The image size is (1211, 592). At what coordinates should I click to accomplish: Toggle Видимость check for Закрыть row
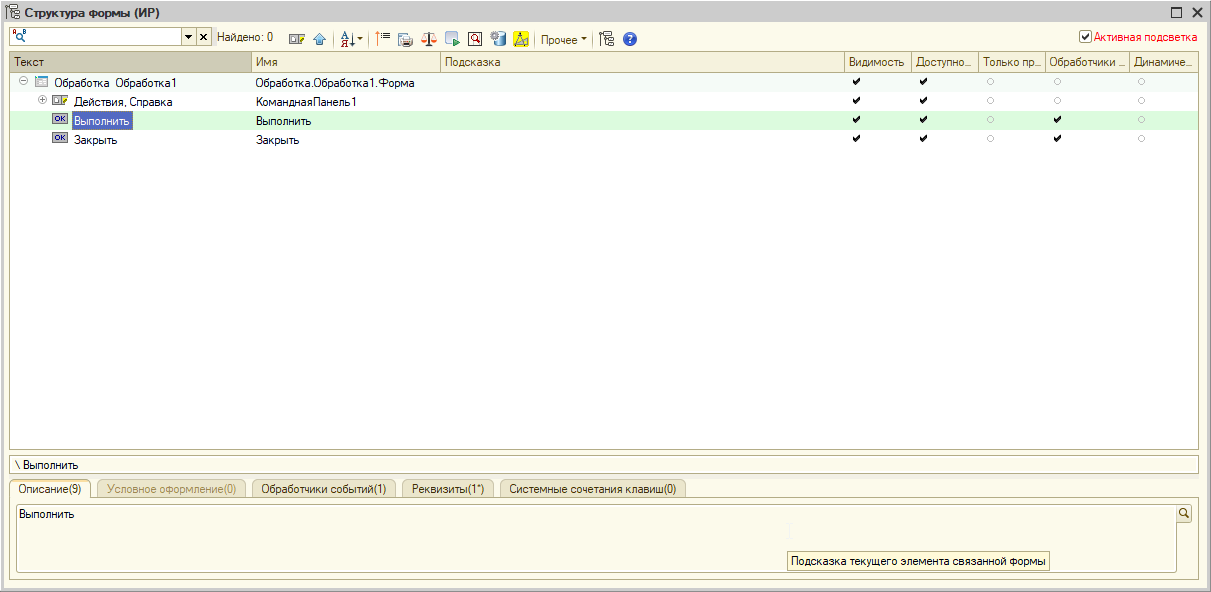(856, 139)
